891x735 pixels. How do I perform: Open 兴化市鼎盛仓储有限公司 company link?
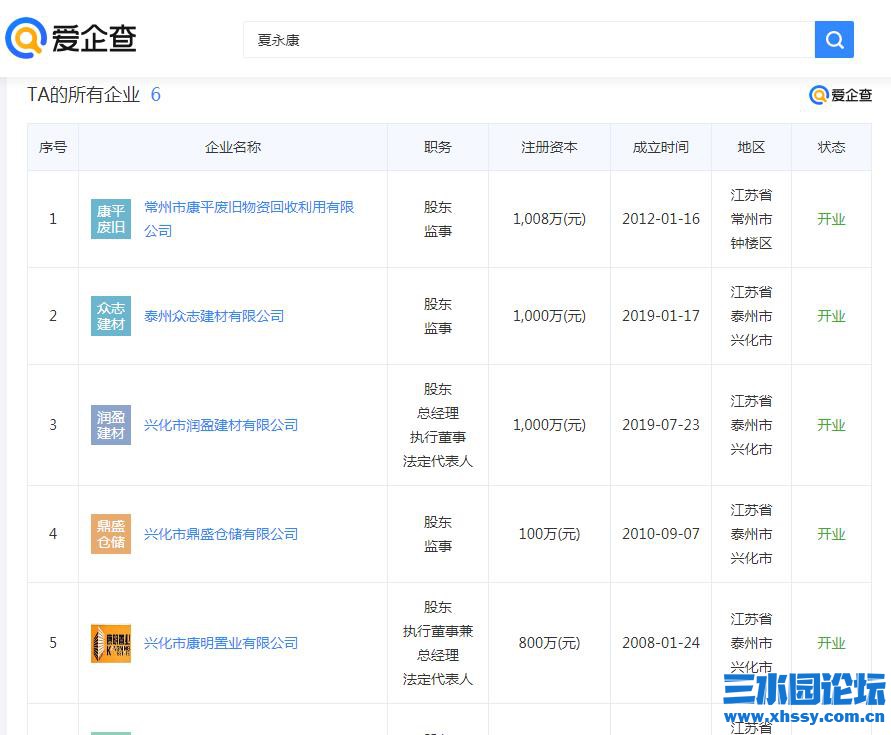pos(221,534)
